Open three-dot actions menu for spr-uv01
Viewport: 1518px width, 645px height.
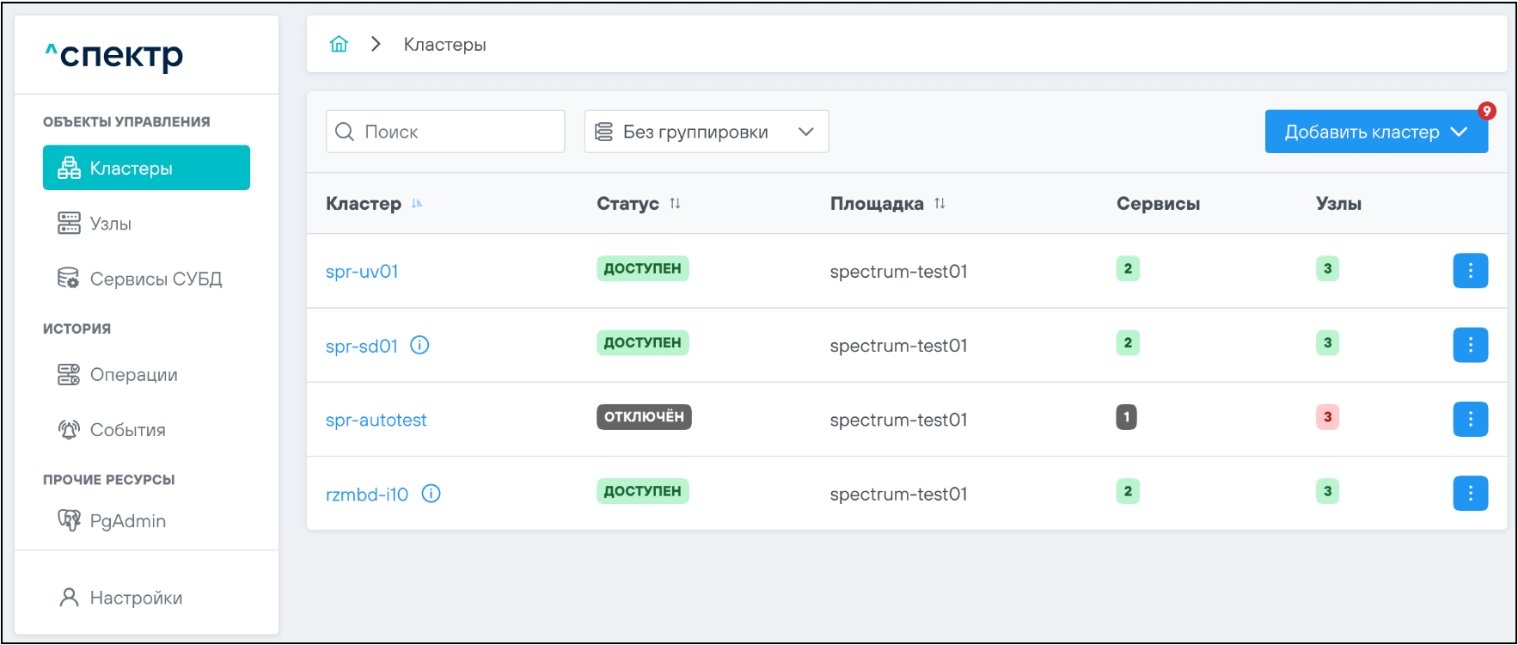tap(1470, 271)
